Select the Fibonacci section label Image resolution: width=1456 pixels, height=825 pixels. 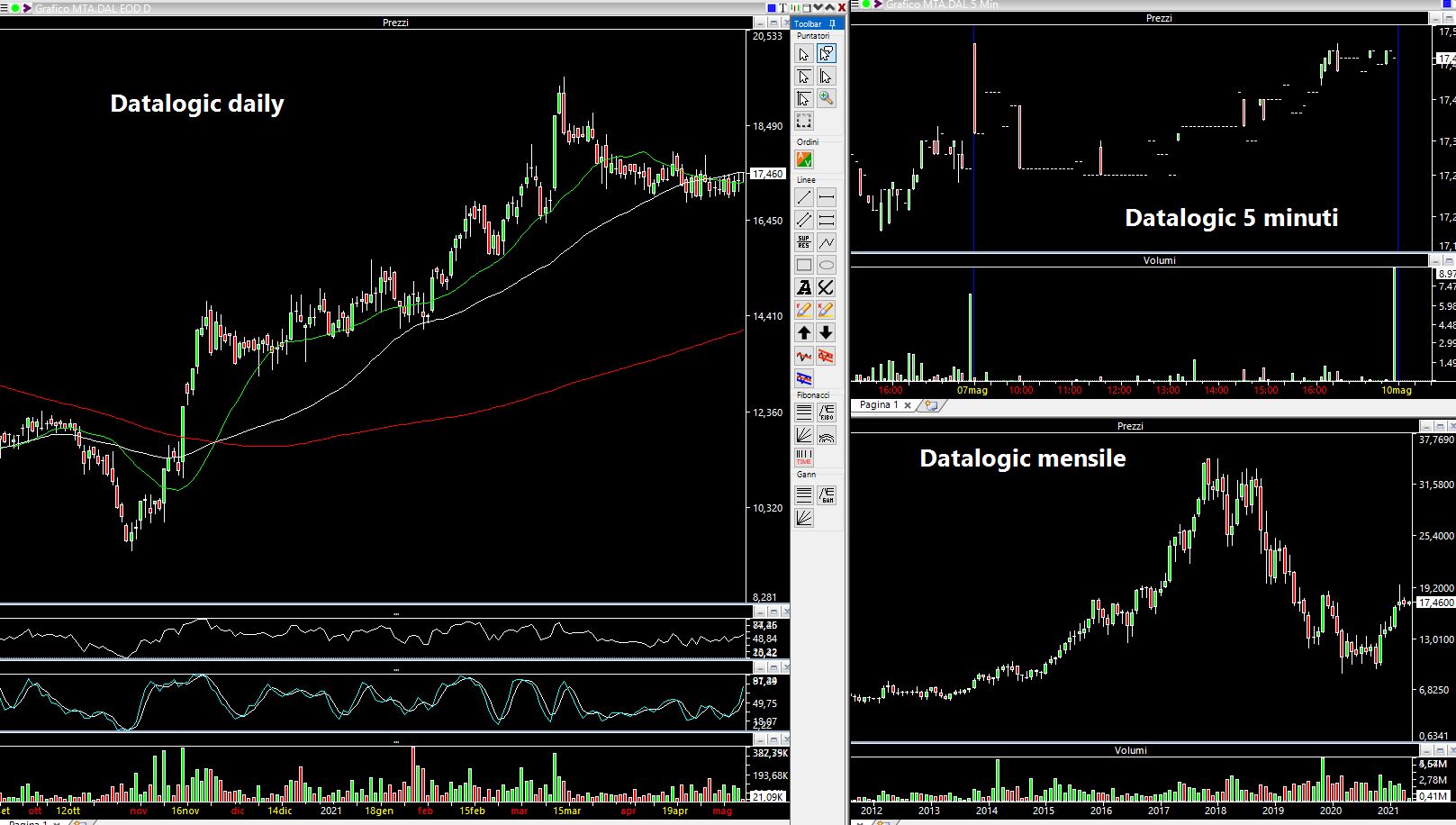(x=813, y=395)
